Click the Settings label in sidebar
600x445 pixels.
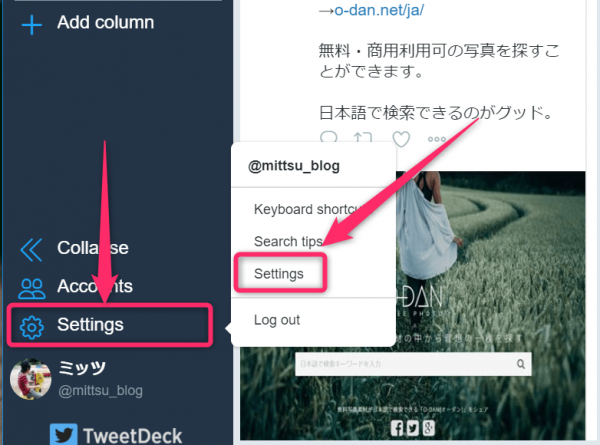tap(90, 324)
